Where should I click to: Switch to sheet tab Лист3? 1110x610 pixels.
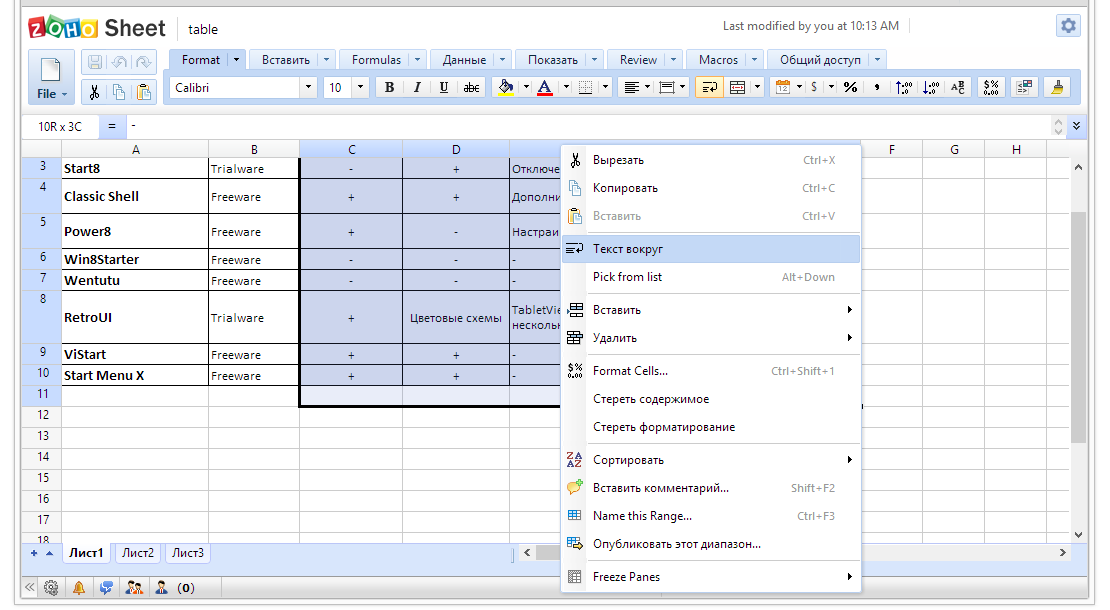[x=188, y=553]
